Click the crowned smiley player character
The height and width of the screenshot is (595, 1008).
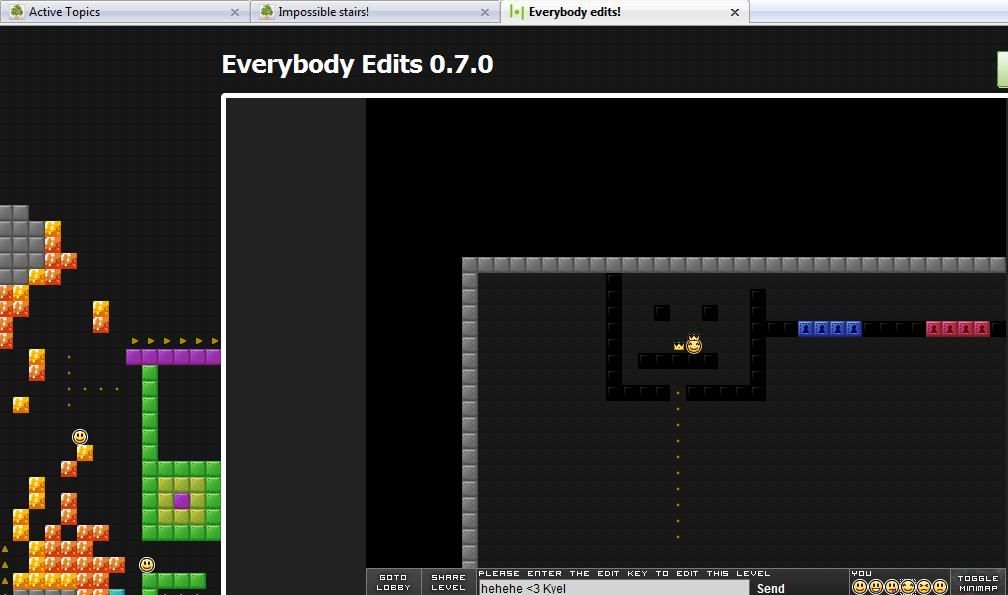694,345
